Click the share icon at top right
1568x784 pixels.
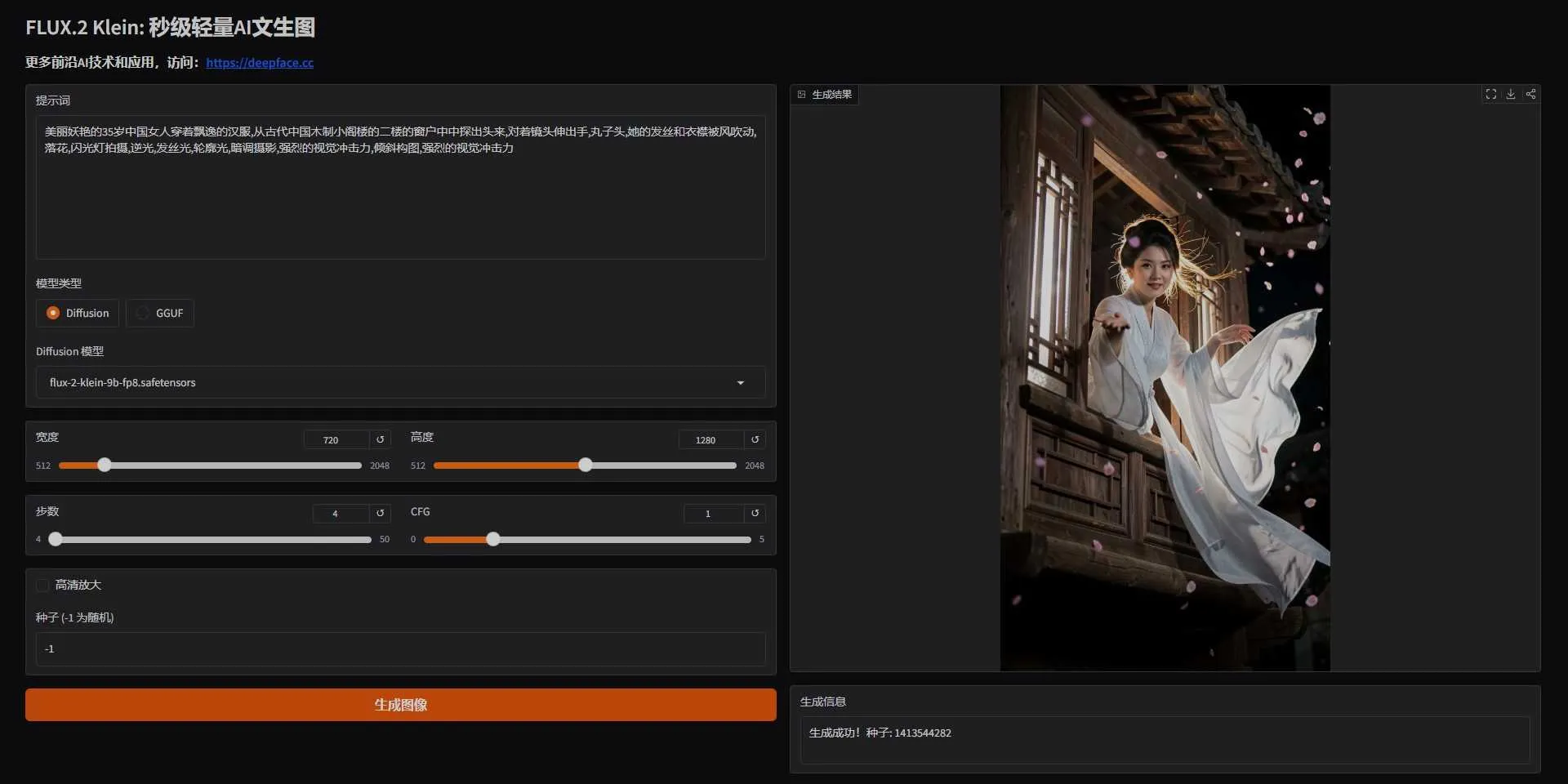[x=1531, y=94]
